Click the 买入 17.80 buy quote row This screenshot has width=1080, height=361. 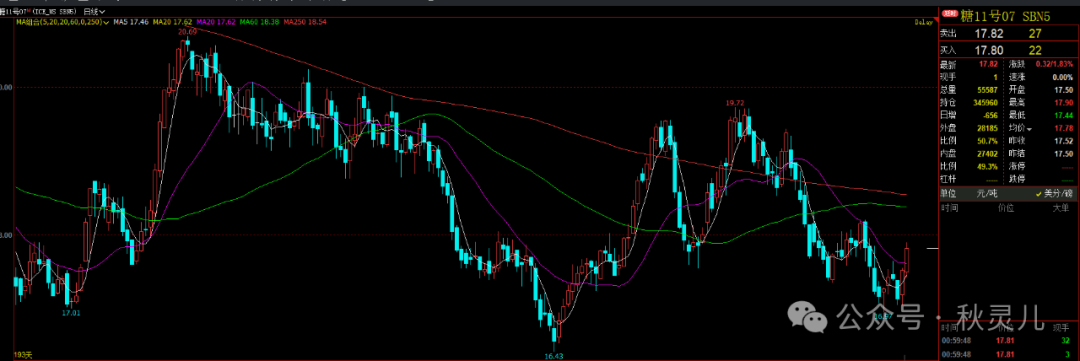[x=1008, y=50]
